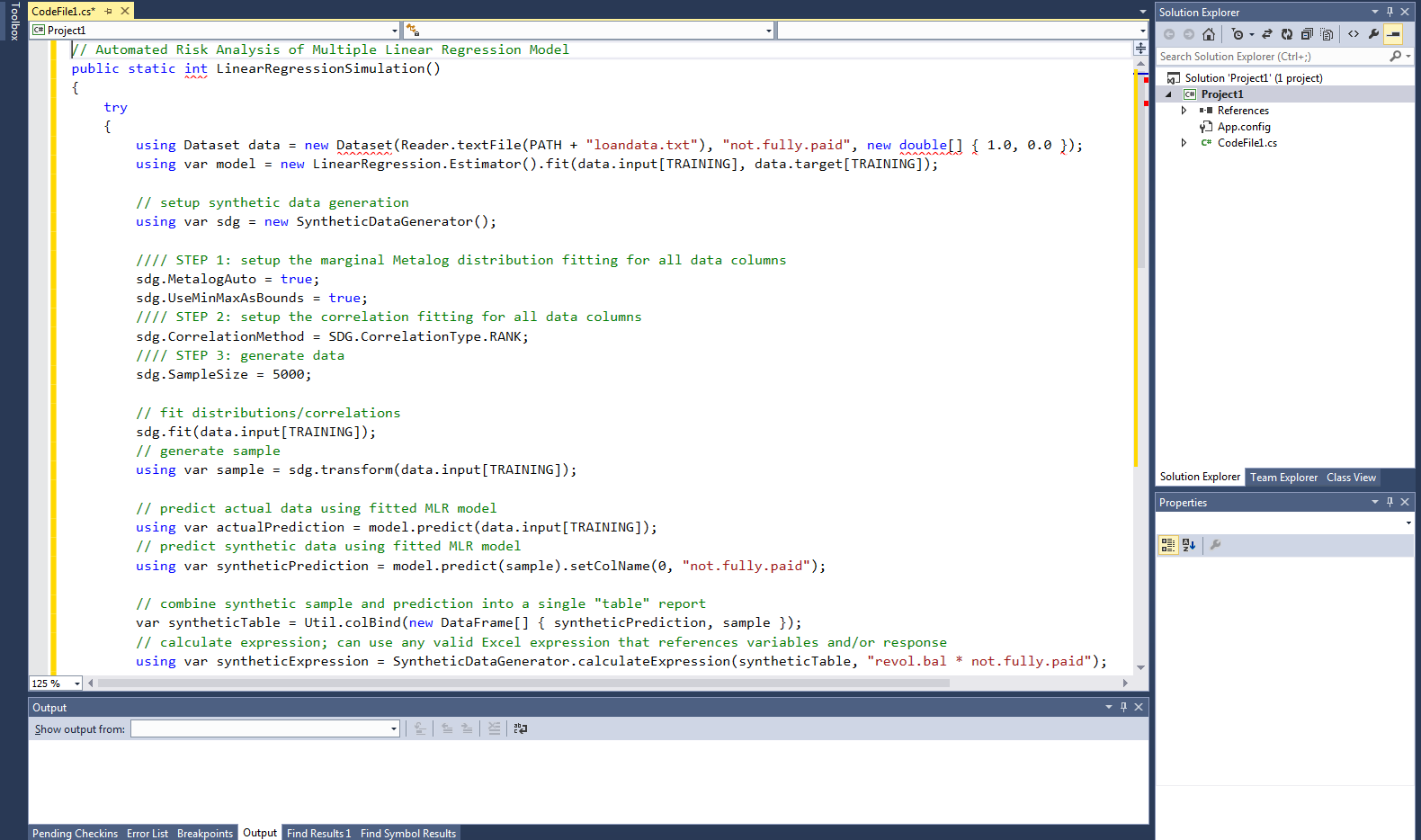Expand the CodeFile1.cs node
The width and height of the screenshot is (1421, 840).
tap(1184, 143)
